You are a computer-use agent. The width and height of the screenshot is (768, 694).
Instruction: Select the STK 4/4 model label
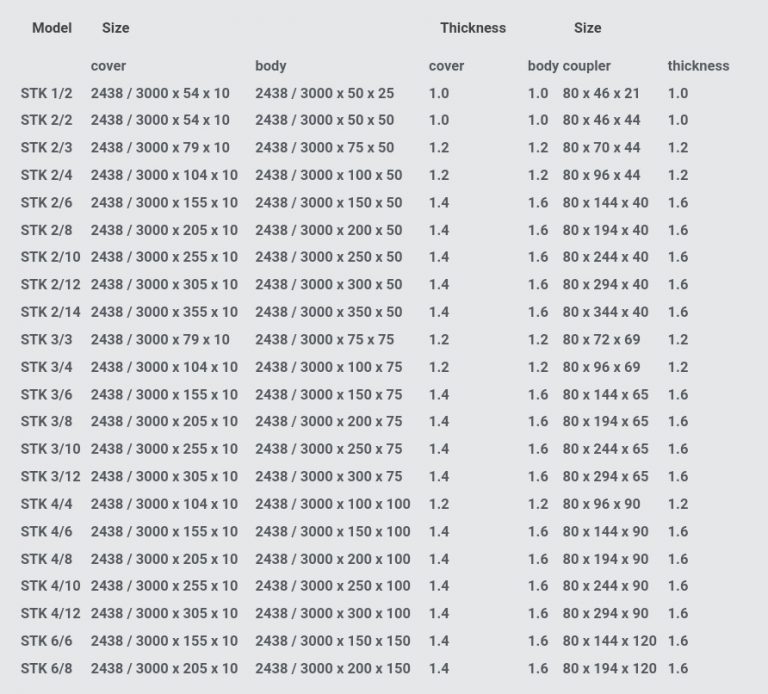[x=47, y=503]
